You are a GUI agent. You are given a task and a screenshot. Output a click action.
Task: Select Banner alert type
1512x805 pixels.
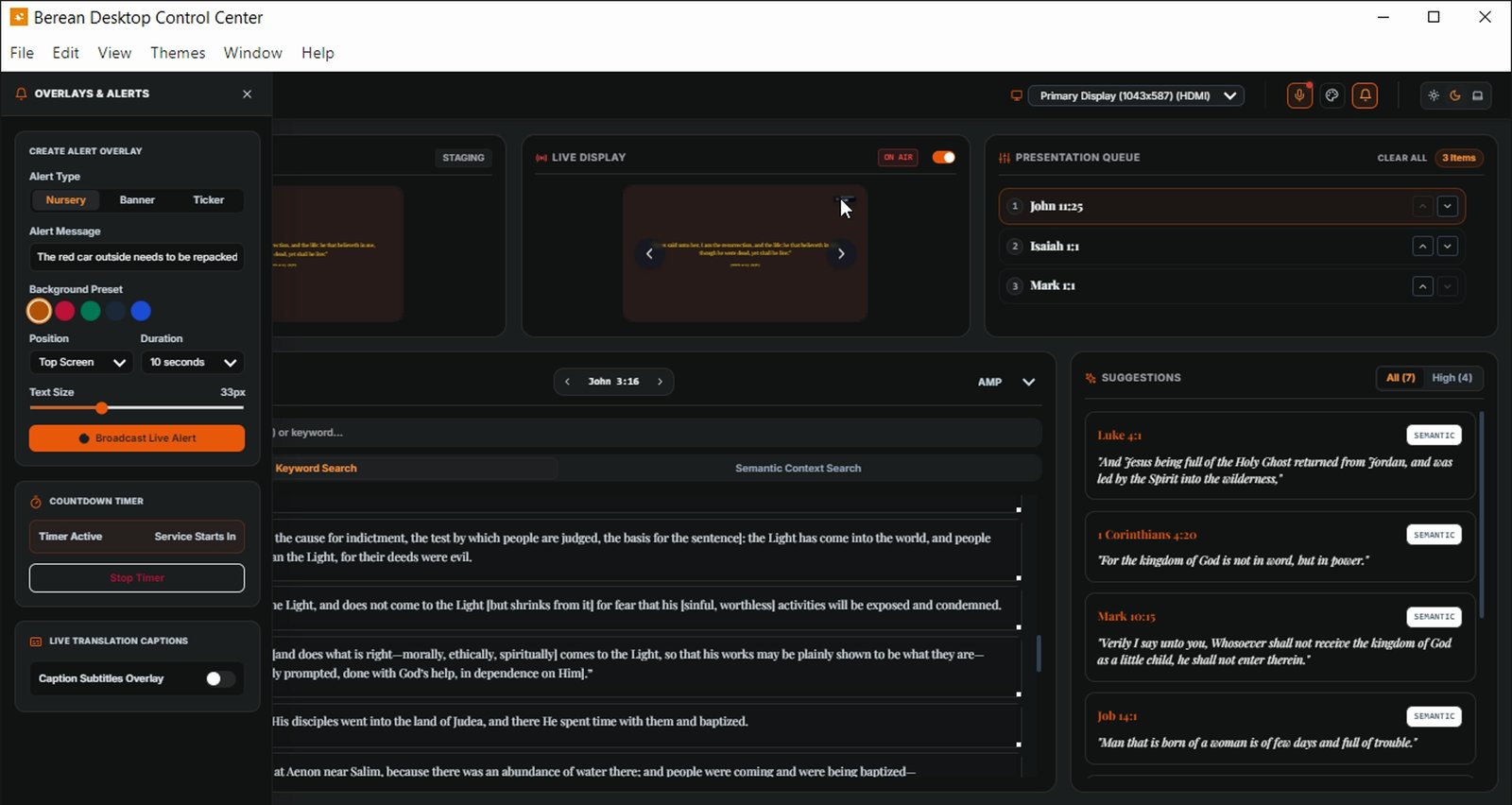(x=137, y=200)
